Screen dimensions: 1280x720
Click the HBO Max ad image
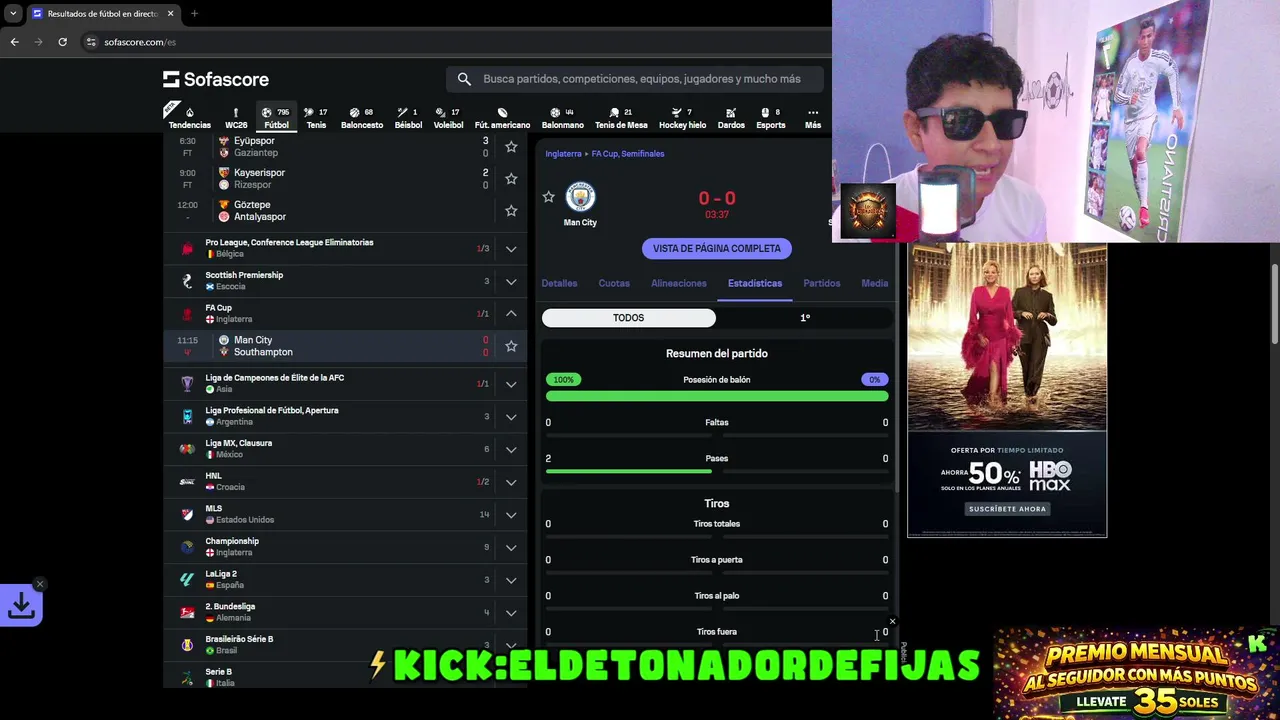(1007, 390)
